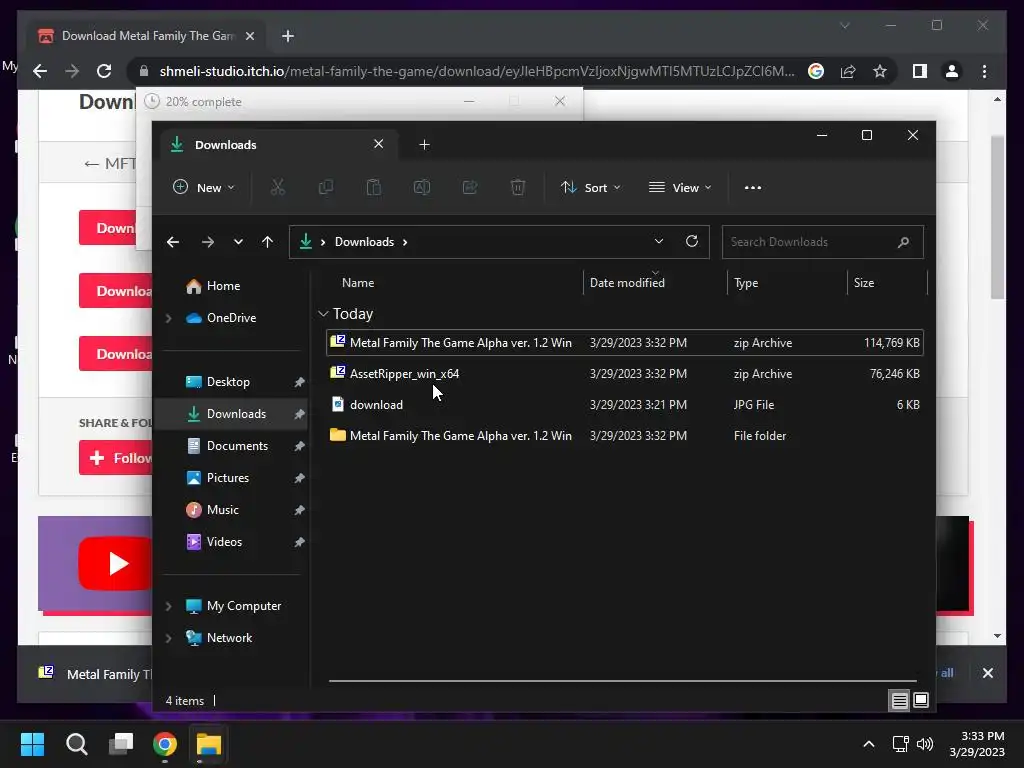Close the Downloads tab
The image size is (1024, 768).
click(379, 144)
